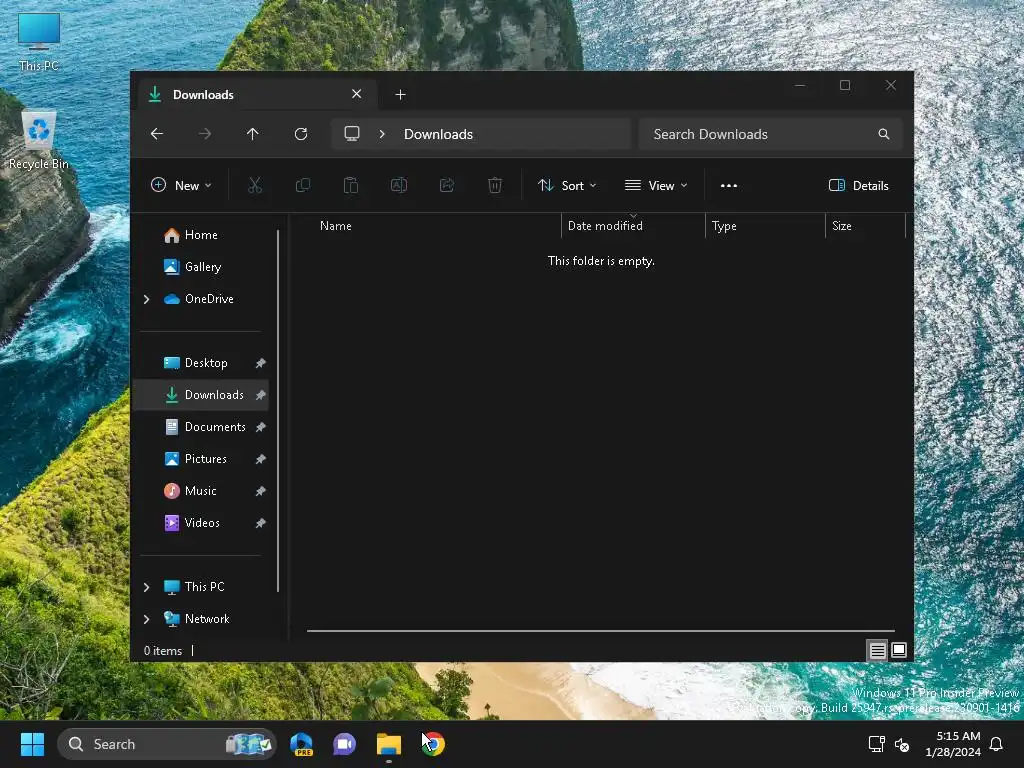
Task: Click the PC monitor icon in address bar
Action: (x=352, y=134)
